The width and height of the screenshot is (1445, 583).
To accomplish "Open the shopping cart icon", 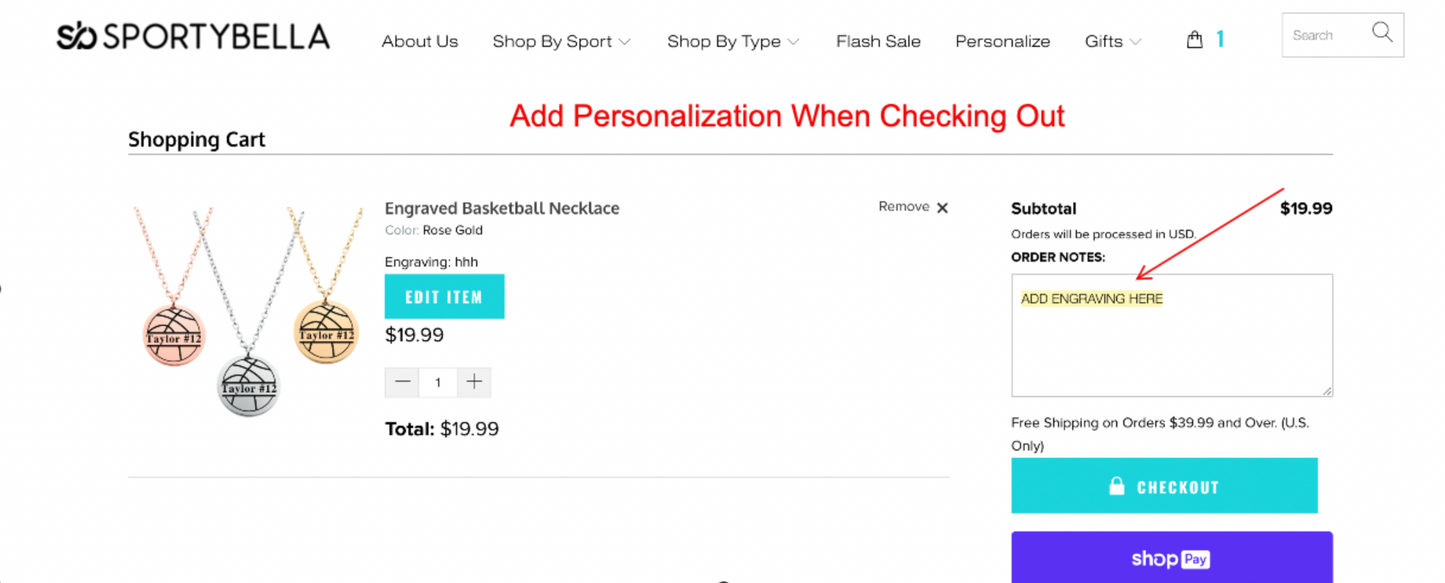I will point(1194,38).
